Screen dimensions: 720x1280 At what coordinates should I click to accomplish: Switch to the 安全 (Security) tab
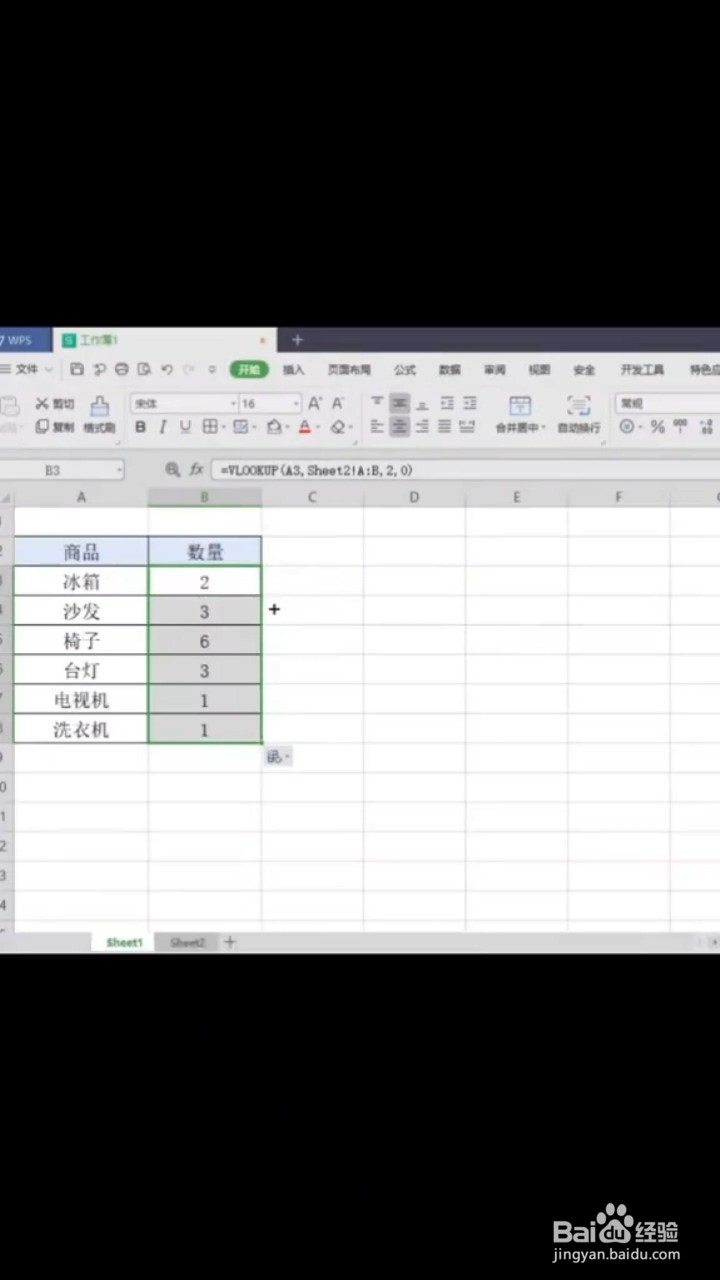coord(584,369)
